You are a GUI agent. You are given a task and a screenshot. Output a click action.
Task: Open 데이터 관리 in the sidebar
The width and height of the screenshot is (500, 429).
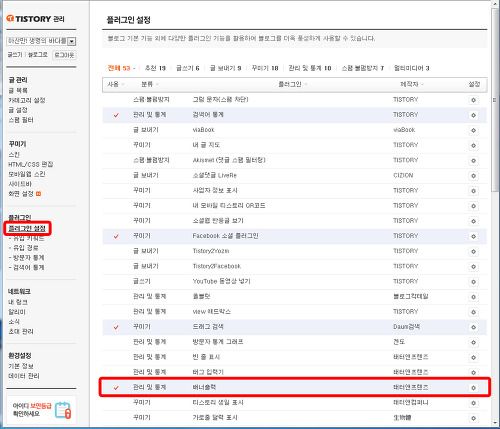click(x=24, y=376)
